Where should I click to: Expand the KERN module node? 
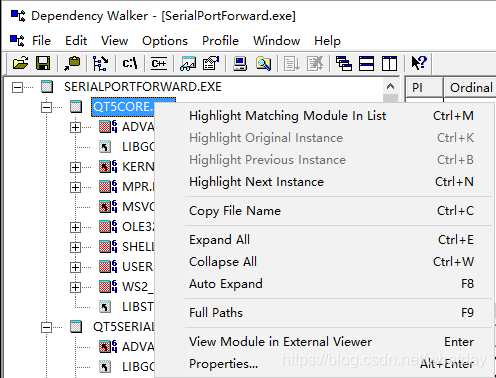(76, 167)
